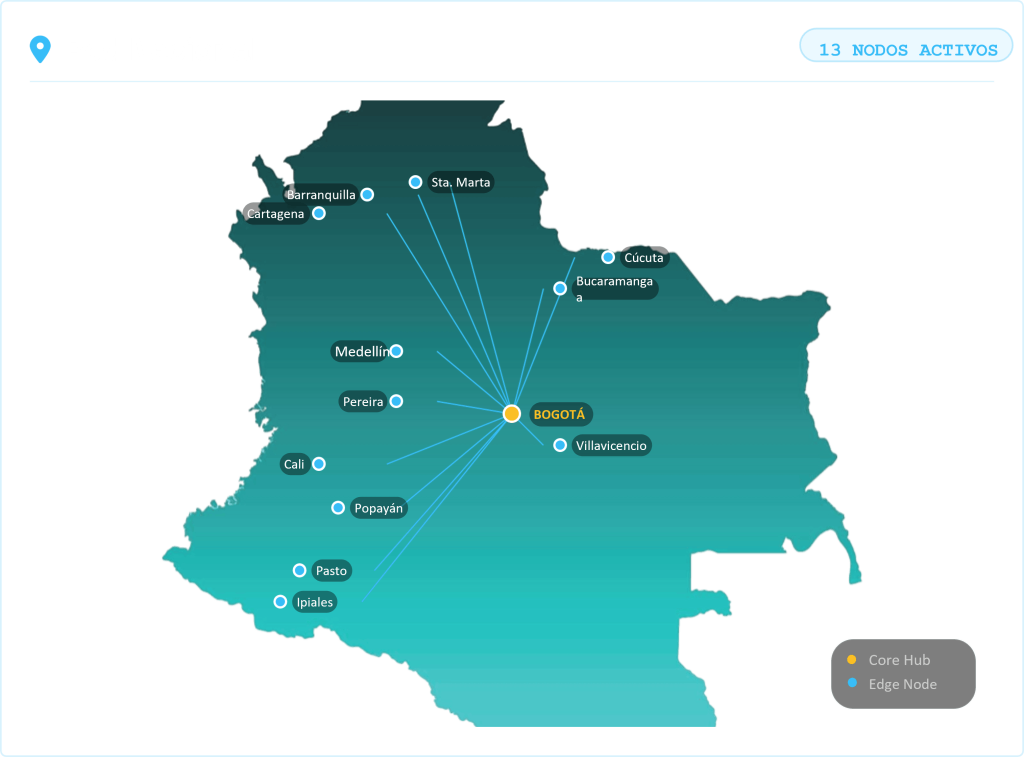1024x757 pixels.
Task: Click the Bucaramanga node marker
Action: (560, 288)
